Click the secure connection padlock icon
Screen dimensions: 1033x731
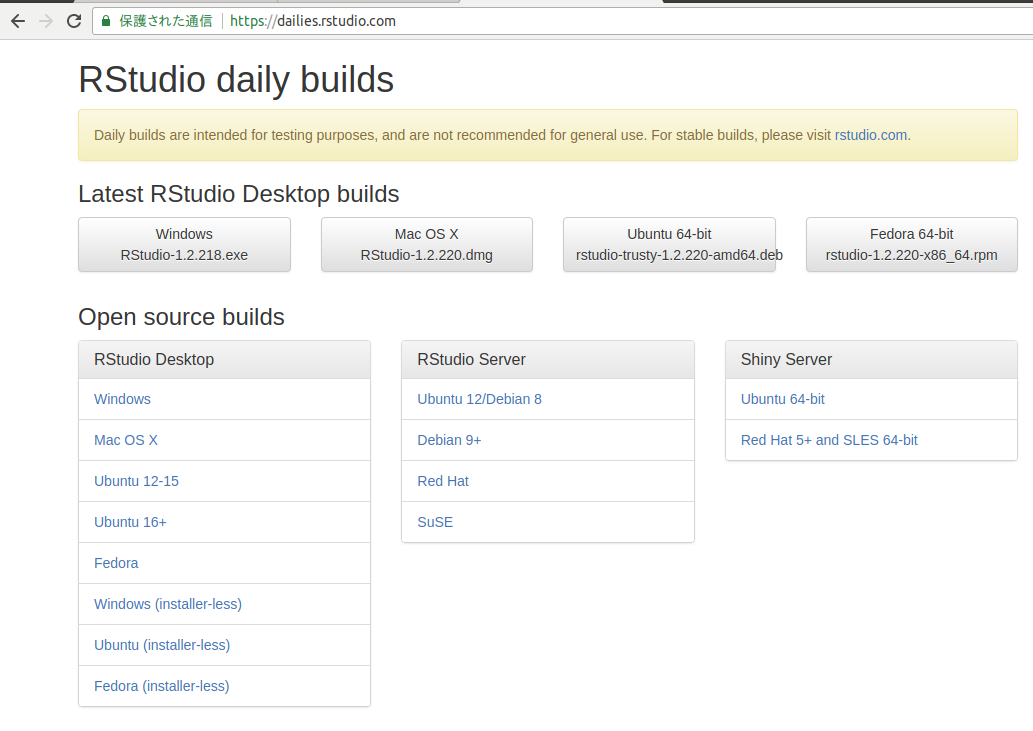click(105, 20)
